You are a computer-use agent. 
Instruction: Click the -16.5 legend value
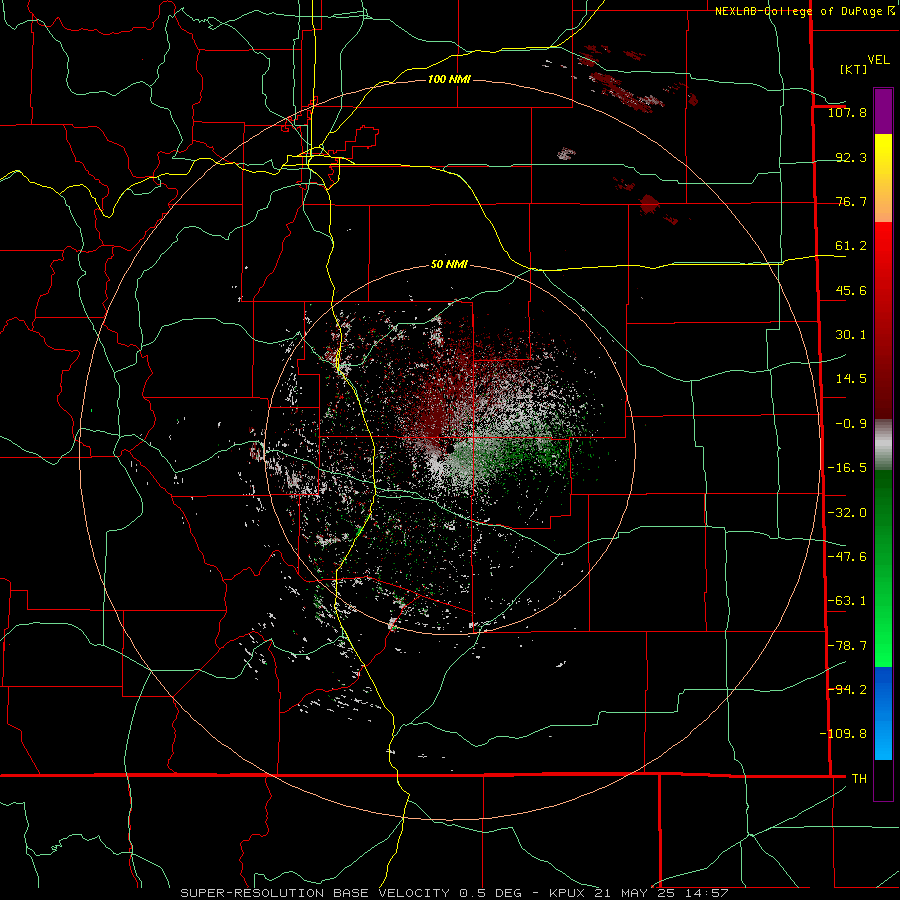(847, 468)
